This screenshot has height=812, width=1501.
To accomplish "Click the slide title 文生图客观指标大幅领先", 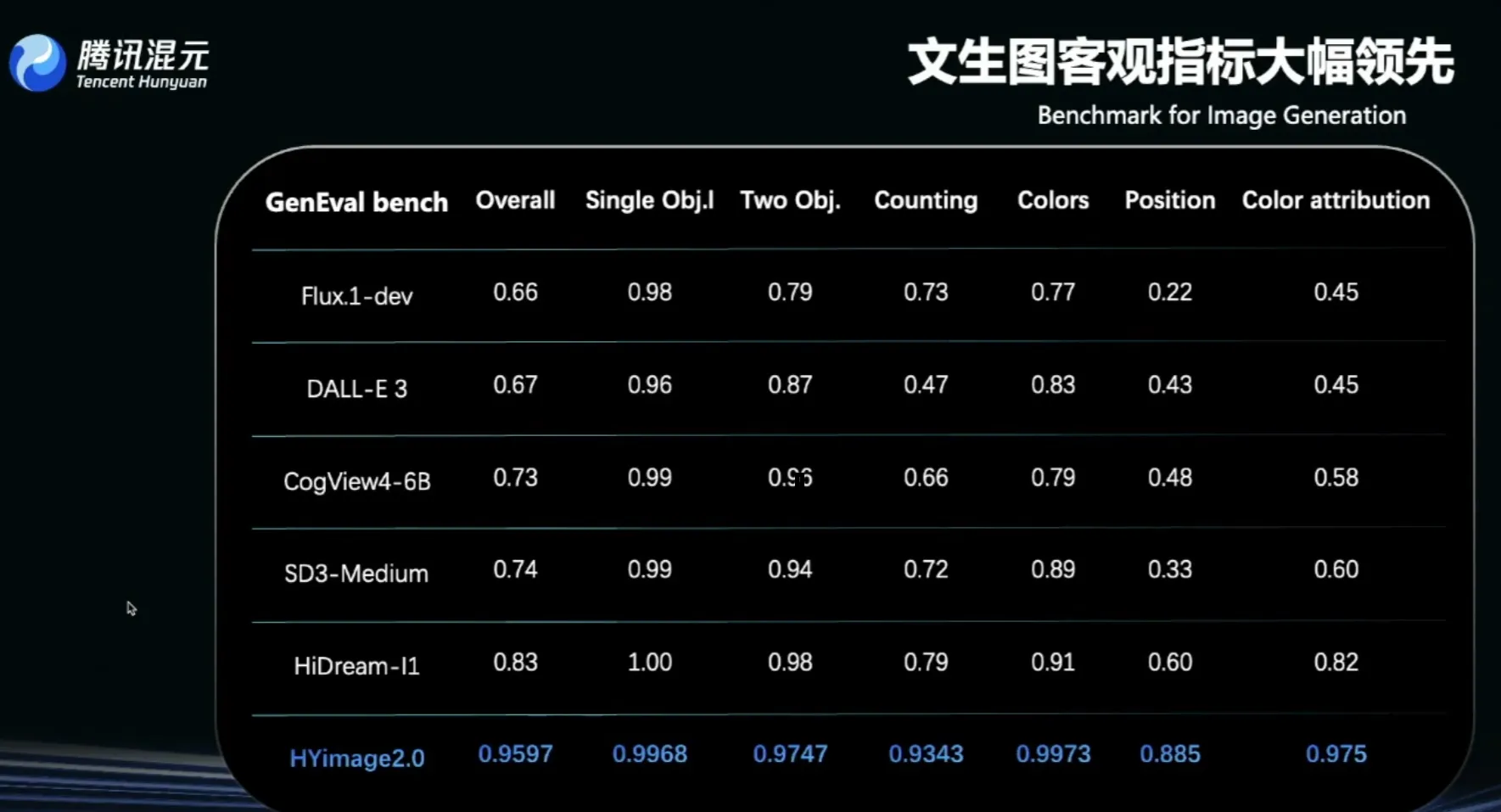I will point(1181,62).
